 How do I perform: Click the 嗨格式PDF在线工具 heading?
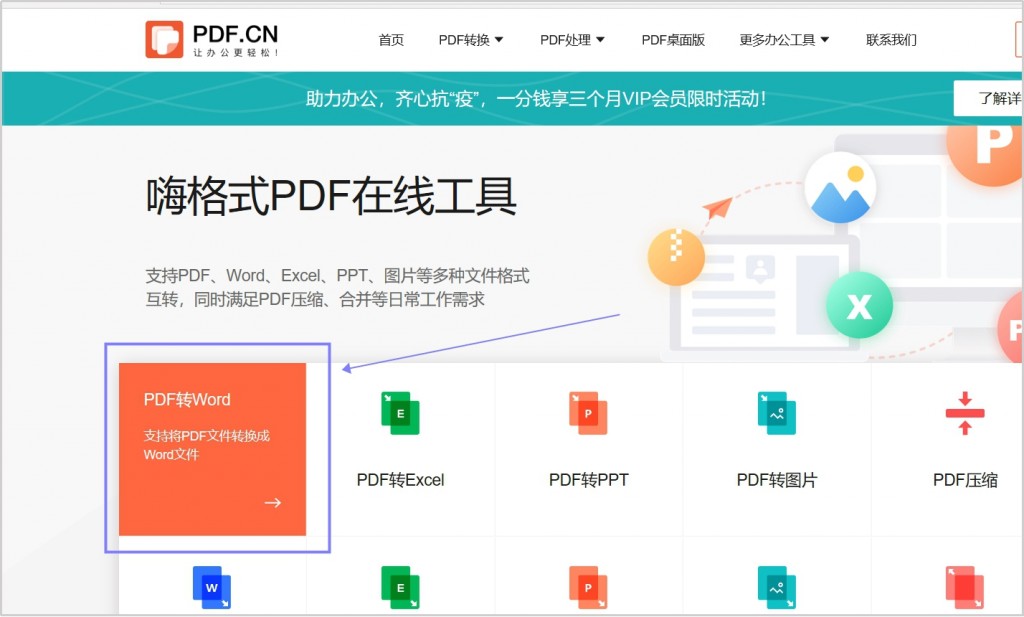point(331,196)
